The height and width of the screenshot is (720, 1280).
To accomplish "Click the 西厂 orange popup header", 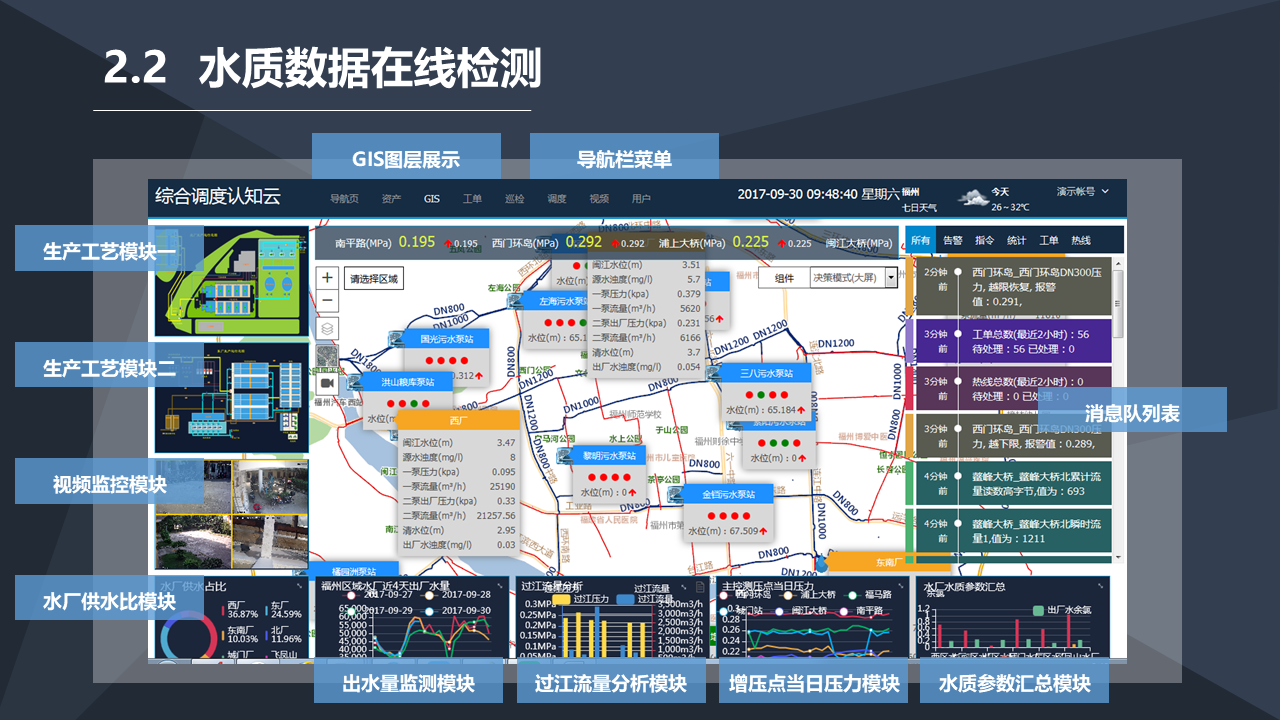I will click(x=459, y=421).
